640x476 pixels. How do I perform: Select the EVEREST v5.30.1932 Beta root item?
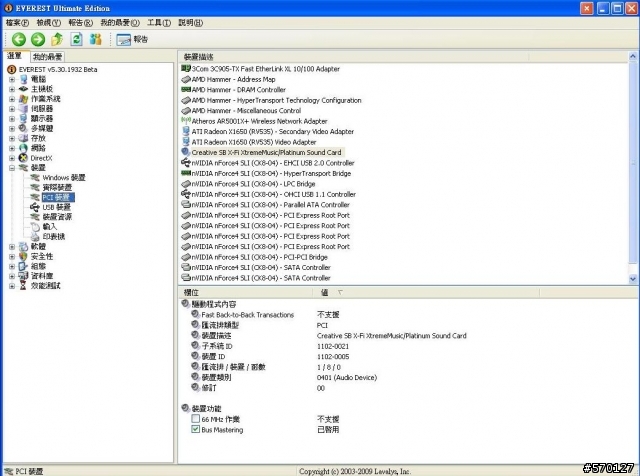click(x=58, y=69)
